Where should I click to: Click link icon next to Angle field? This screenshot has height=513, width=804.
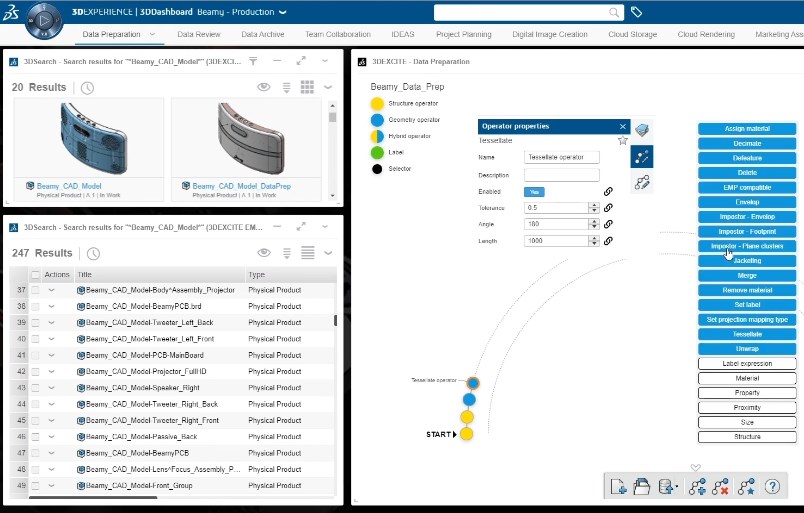(608, 224)
